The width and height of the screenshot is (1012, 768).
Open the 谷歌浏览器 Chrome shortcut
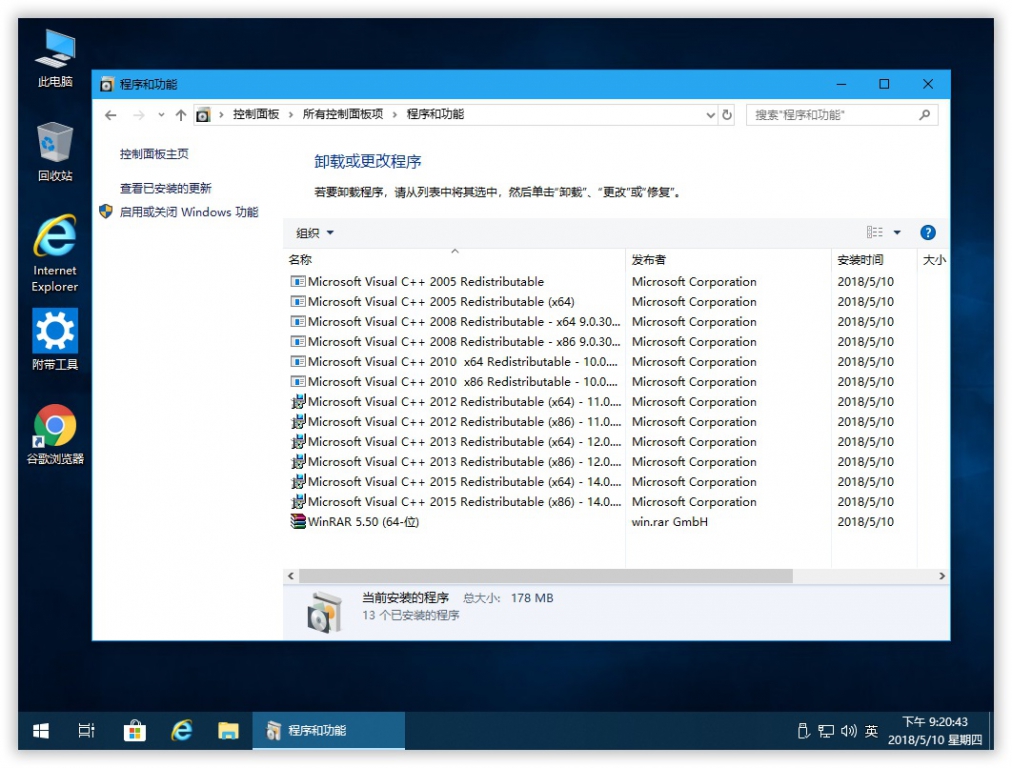pyautogui.click(x=55, y=434)
